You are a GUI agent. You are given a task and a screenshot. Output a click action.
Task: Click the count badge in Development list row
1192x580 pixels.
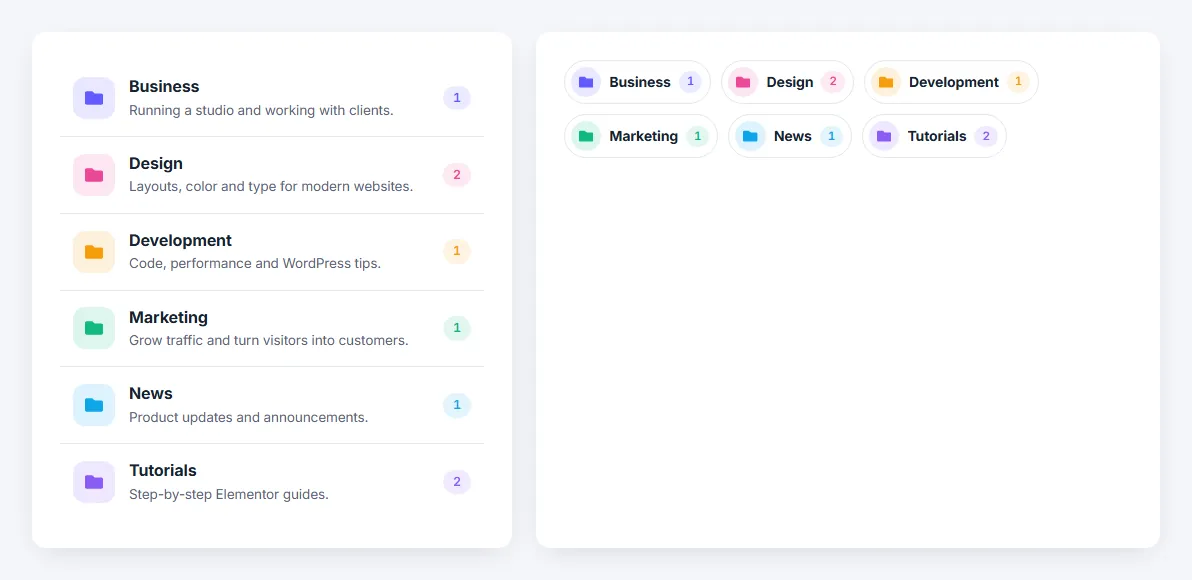tap(457, 252)
